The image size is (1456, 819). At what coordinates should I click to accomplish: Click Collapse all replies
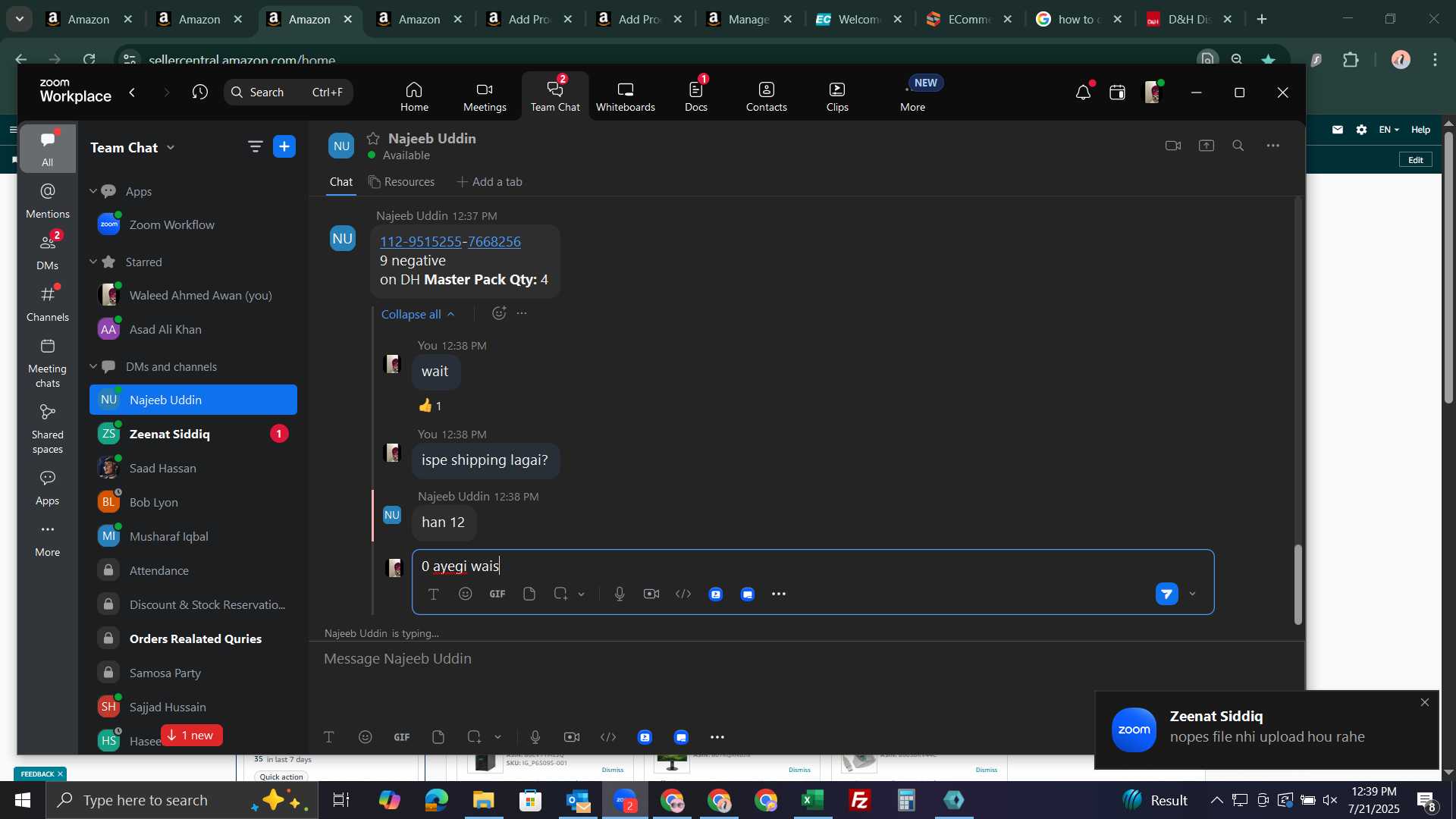point(418,314)
